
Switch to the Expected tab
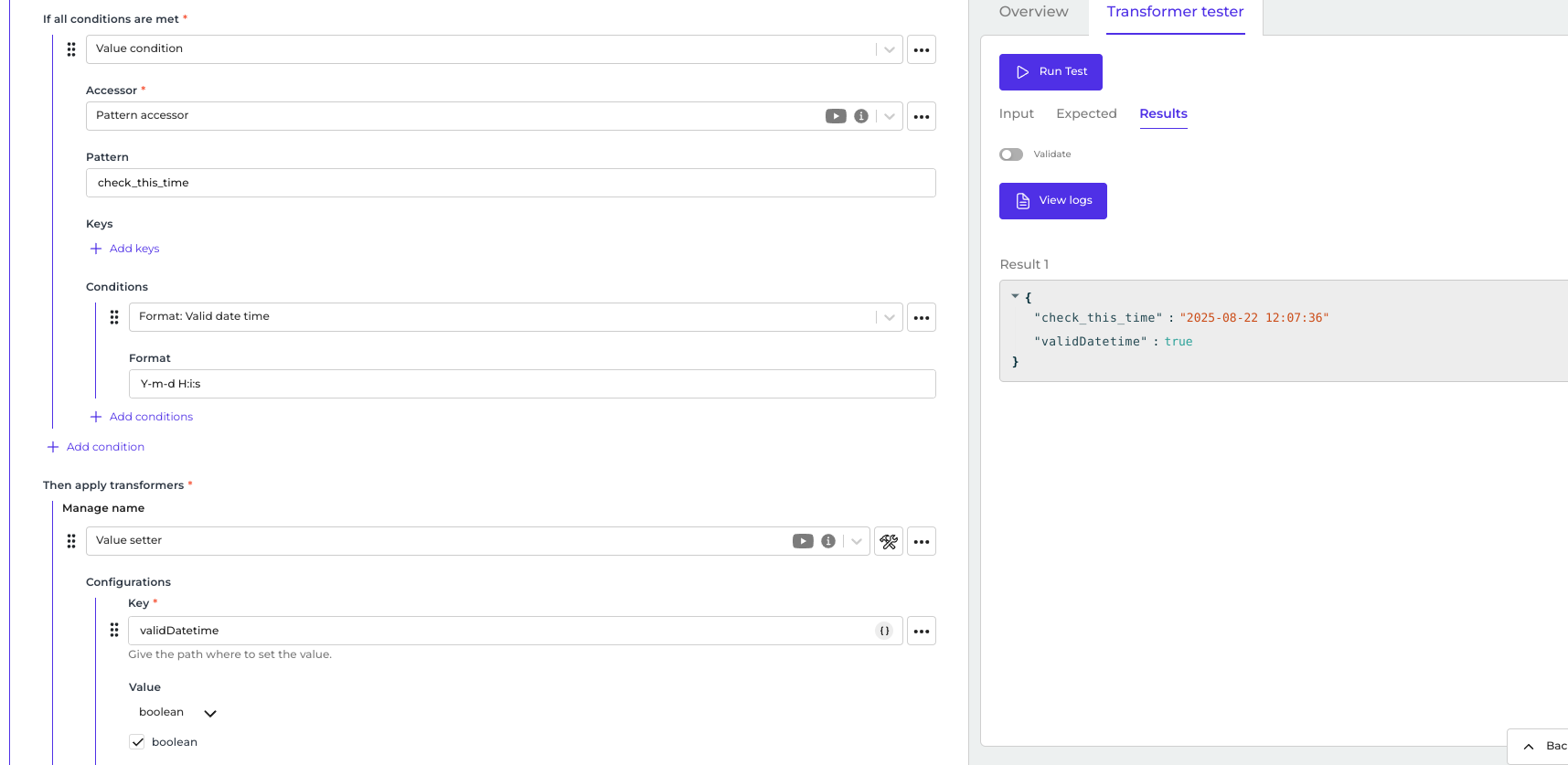click(1086, 113)
